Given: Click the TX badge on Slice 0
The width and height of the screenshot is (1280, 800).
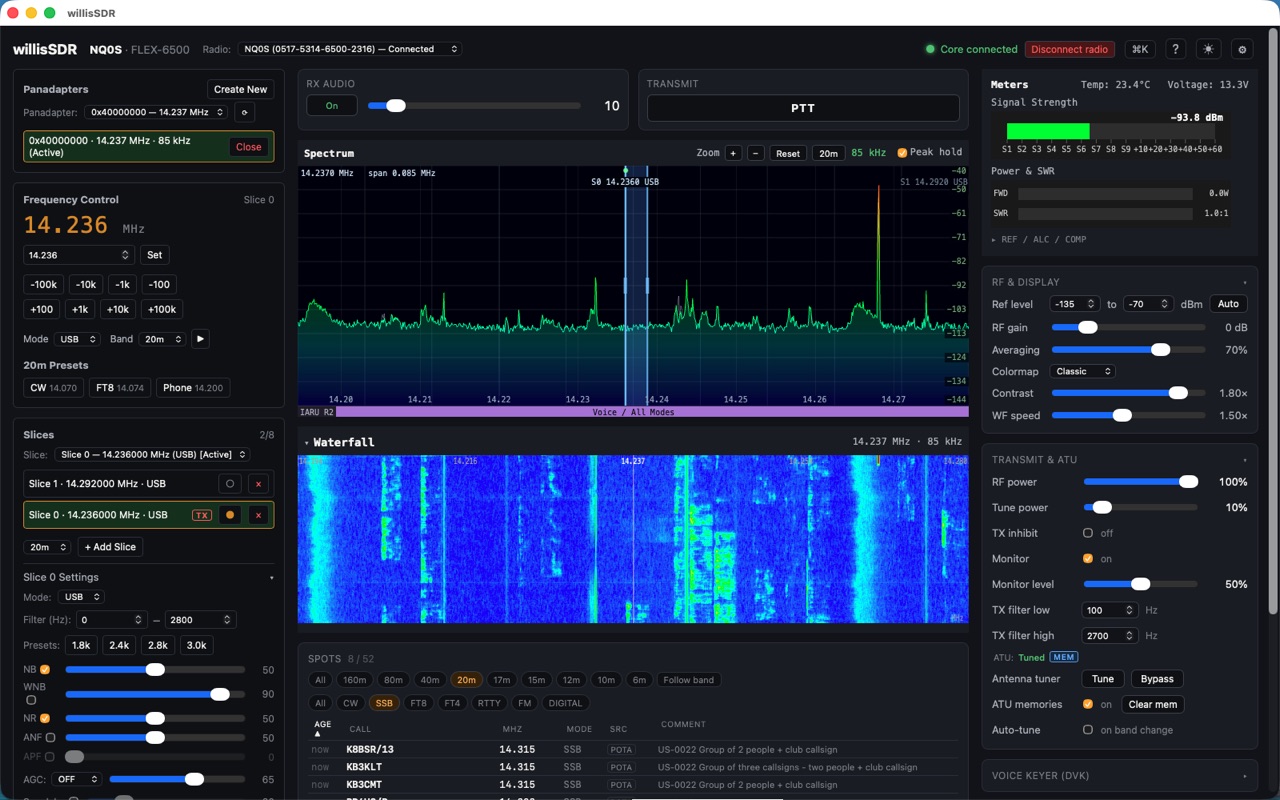Looking at the screenshot, I should (x=202, y=515).
